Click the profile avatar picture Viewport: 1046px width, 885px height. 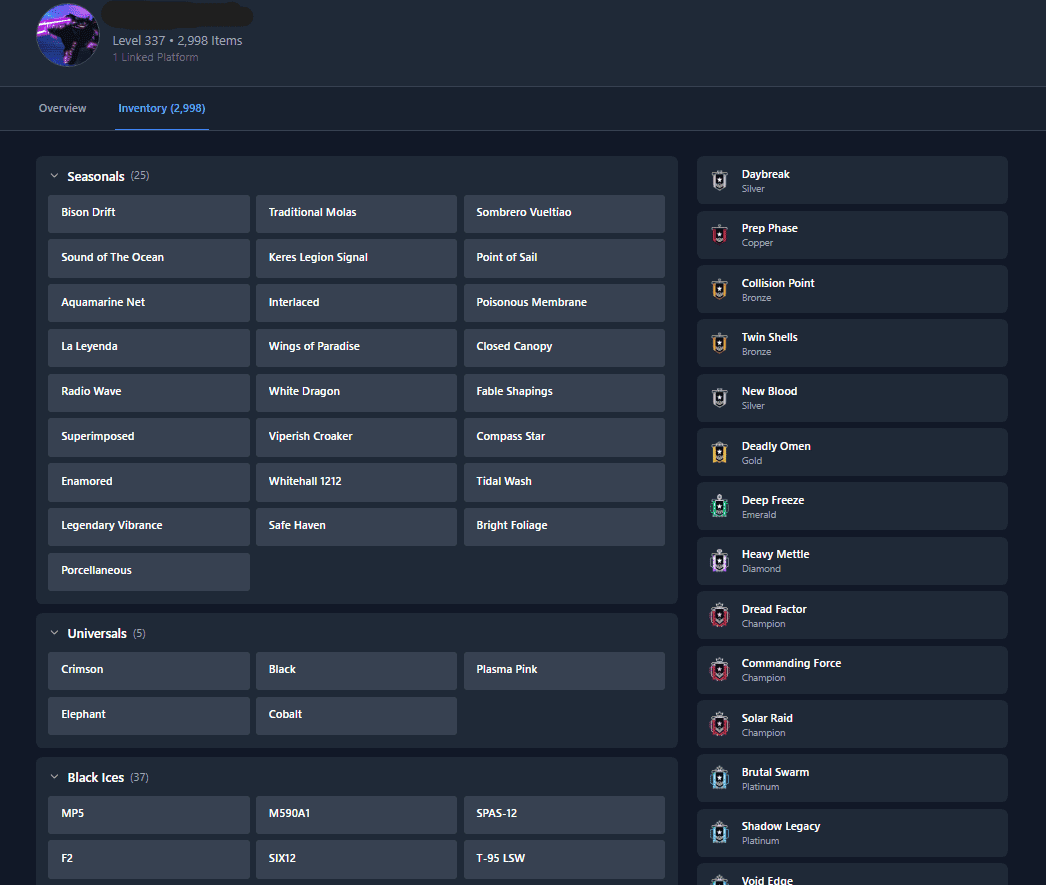(x=68, y=36)
